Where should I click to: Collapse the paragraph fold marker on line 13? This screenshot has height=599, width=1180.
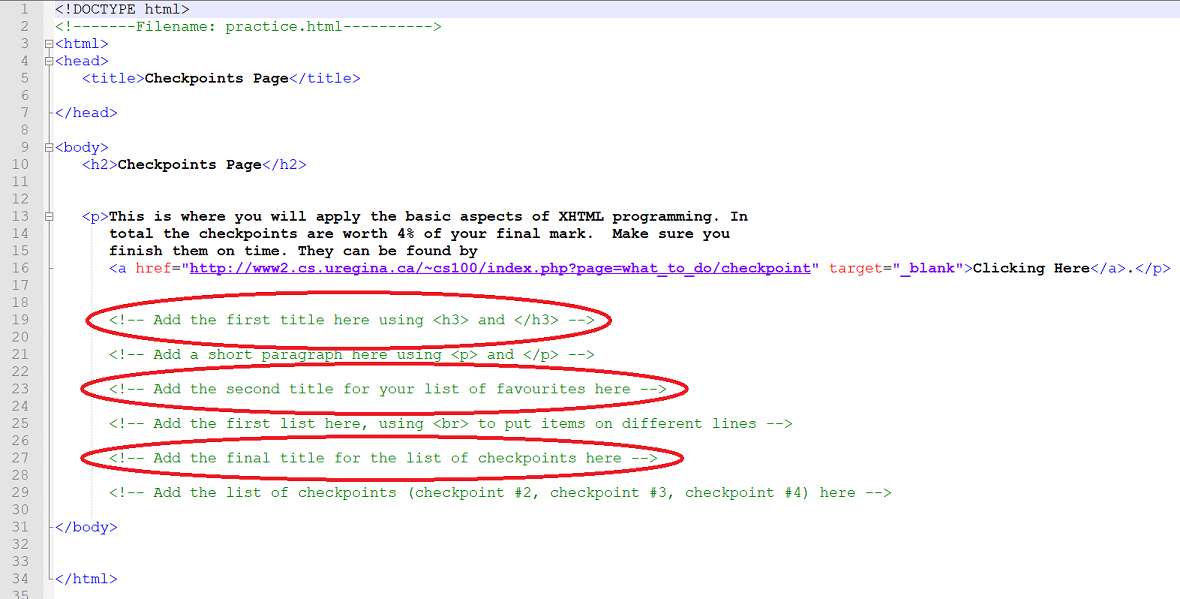[x=49, y=217]
